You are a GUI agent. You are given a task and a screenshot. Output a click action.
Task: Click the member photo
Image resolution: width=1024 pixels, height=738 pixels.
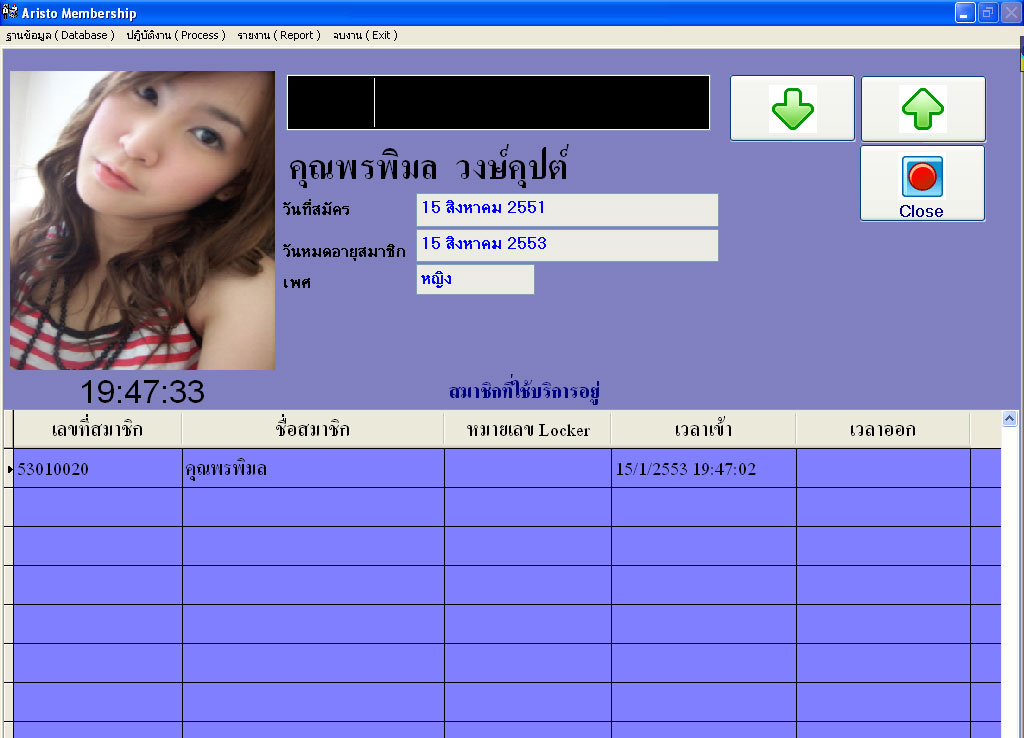click(x=142, y=220)
